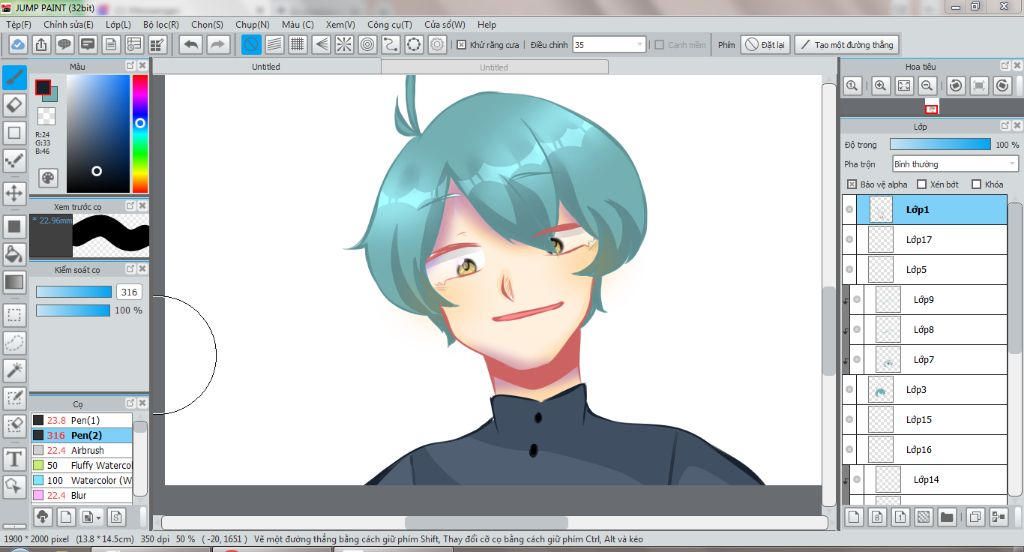Toggle visibility of layer Lớp15

click(849, 420)
